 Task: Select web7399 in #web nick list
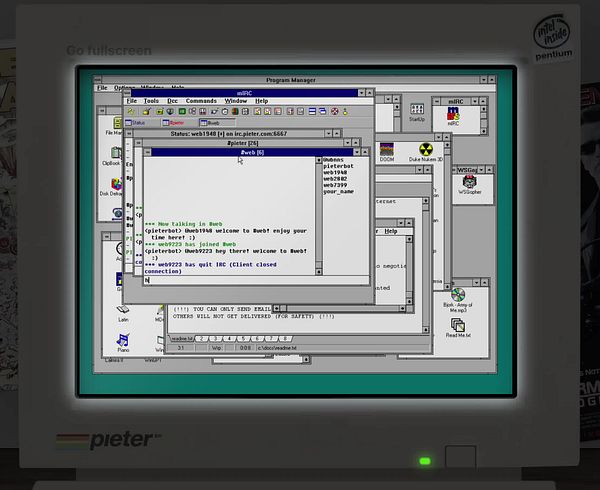[335, 185]
